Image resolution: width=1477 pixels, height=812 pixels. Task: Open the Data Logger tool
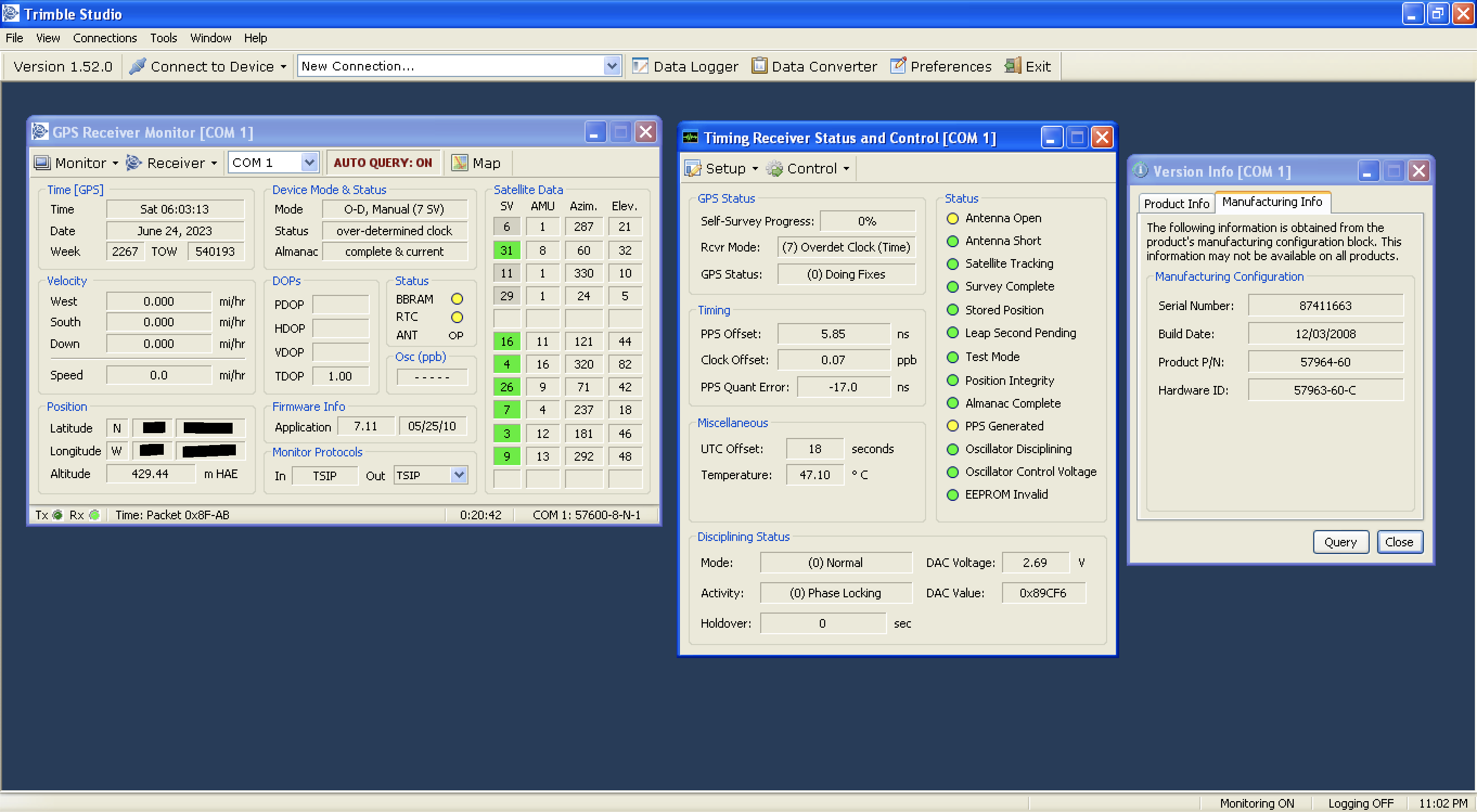[x=685, y=66]
